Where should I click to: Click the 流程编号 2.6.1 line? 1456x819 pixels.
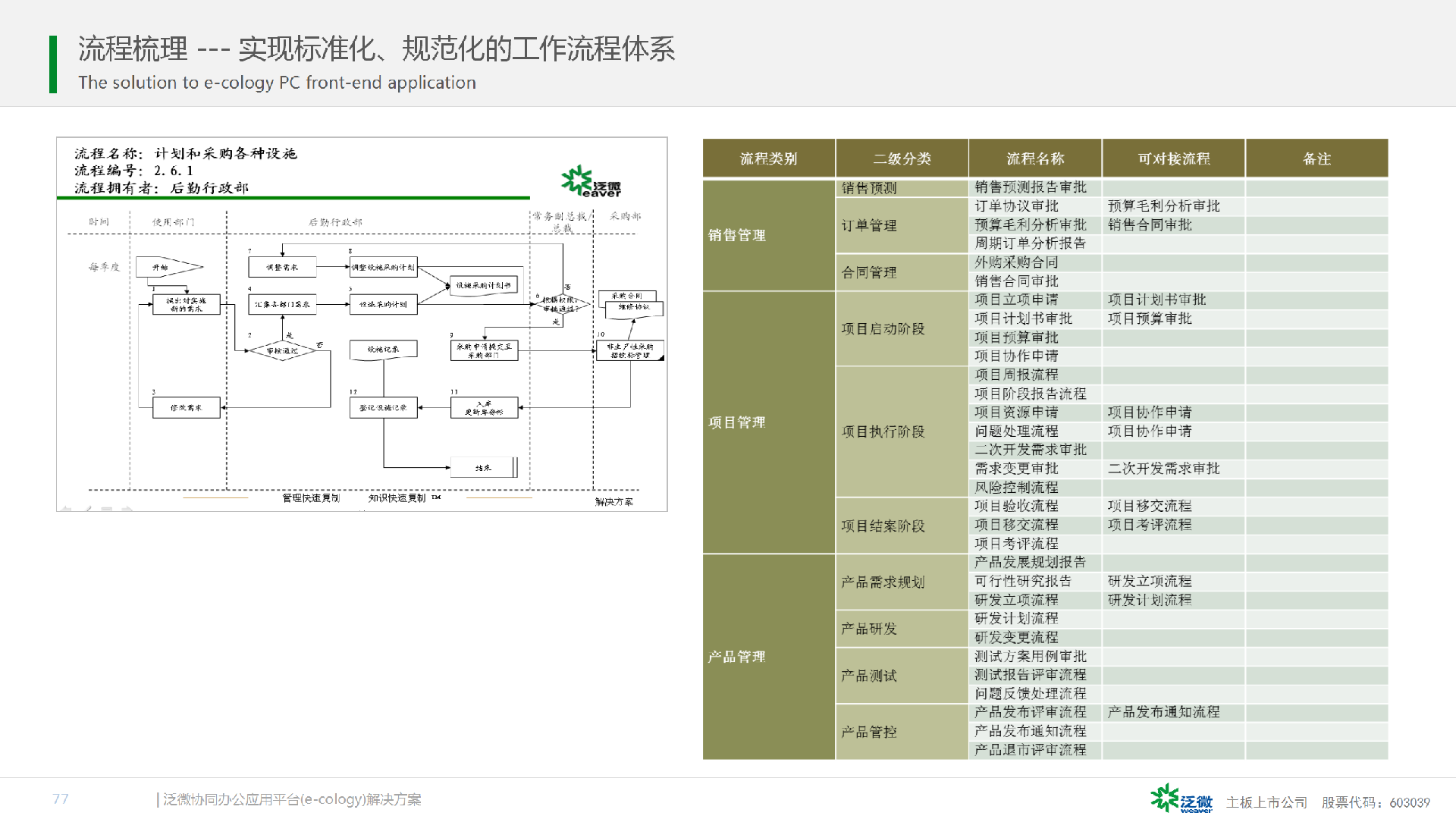[133, 171]
